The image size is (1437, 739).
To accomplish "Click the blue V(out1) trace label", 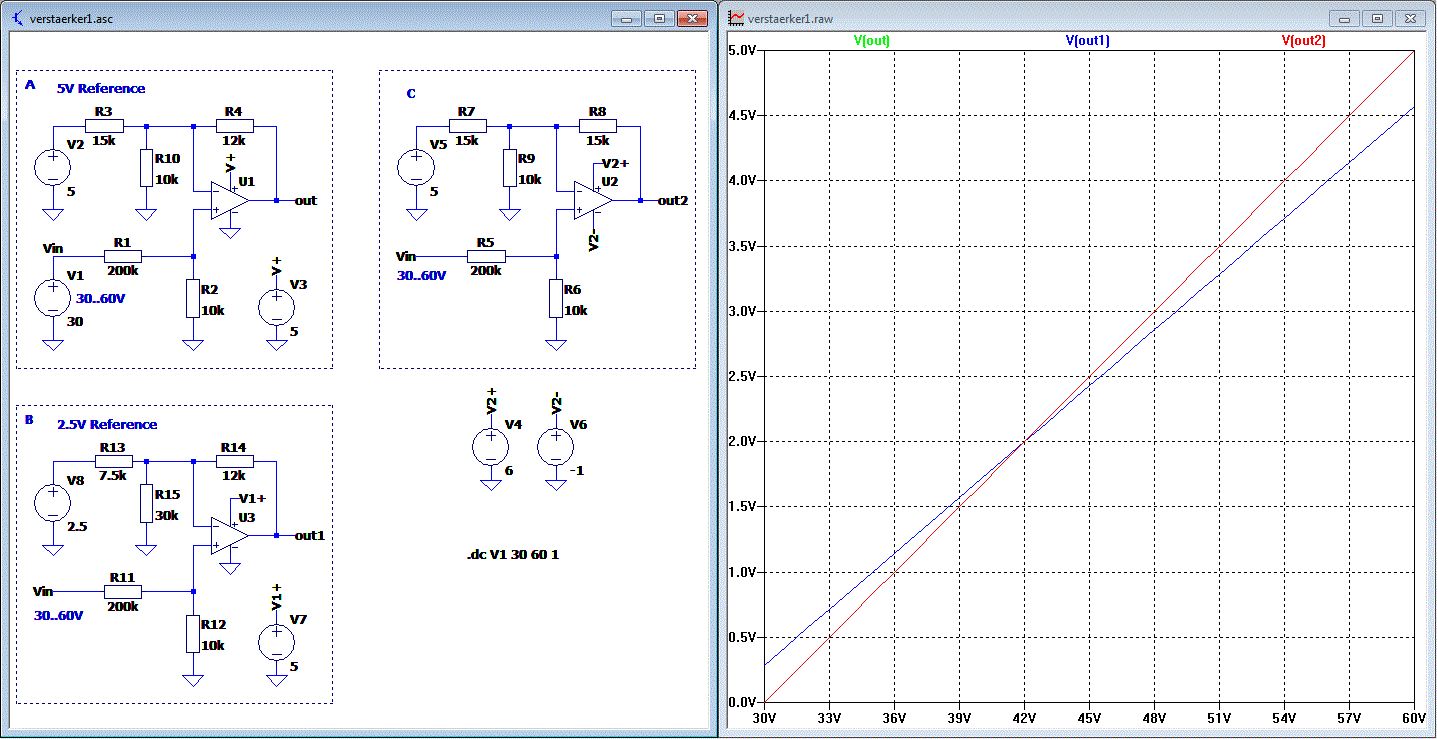I will click(1087, 41).
